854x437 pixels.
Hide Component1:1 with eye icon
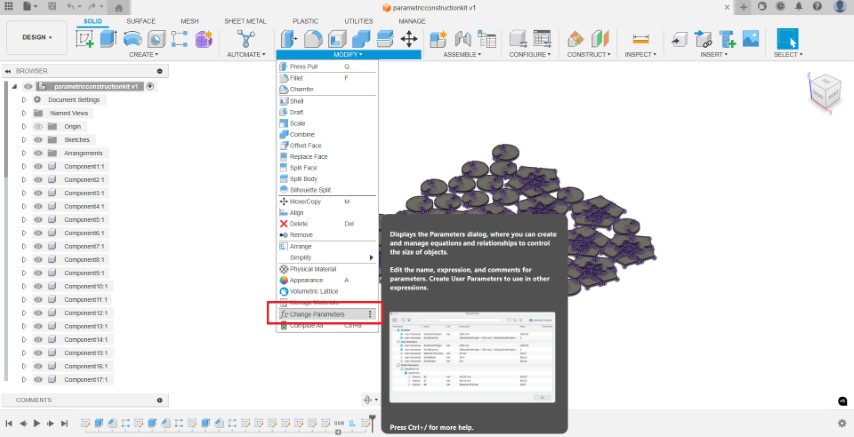(38, 166)
